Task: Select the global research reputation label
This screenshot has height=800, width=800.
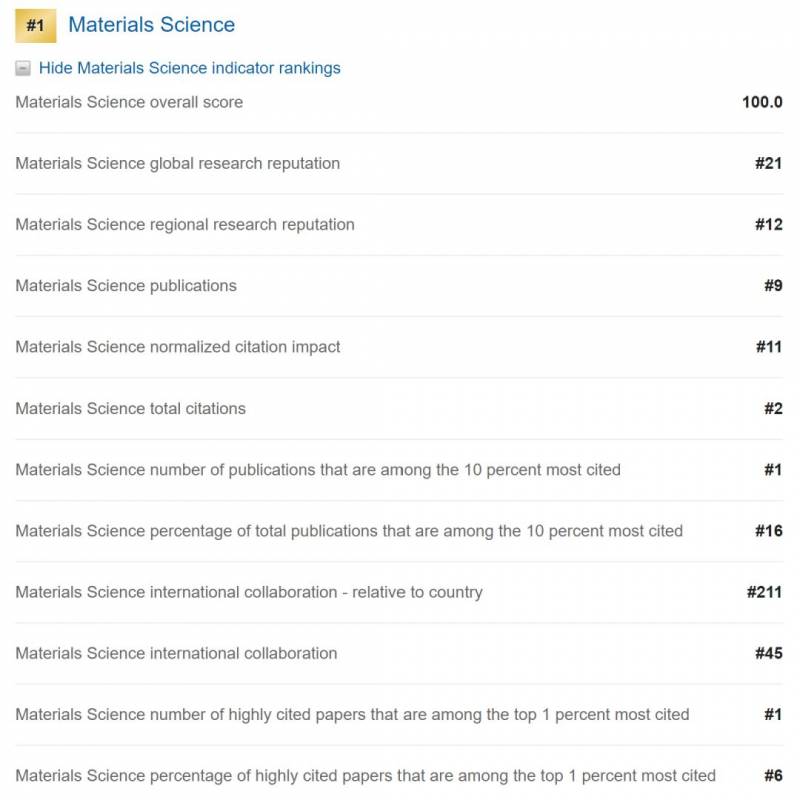Action: (177, 163)
